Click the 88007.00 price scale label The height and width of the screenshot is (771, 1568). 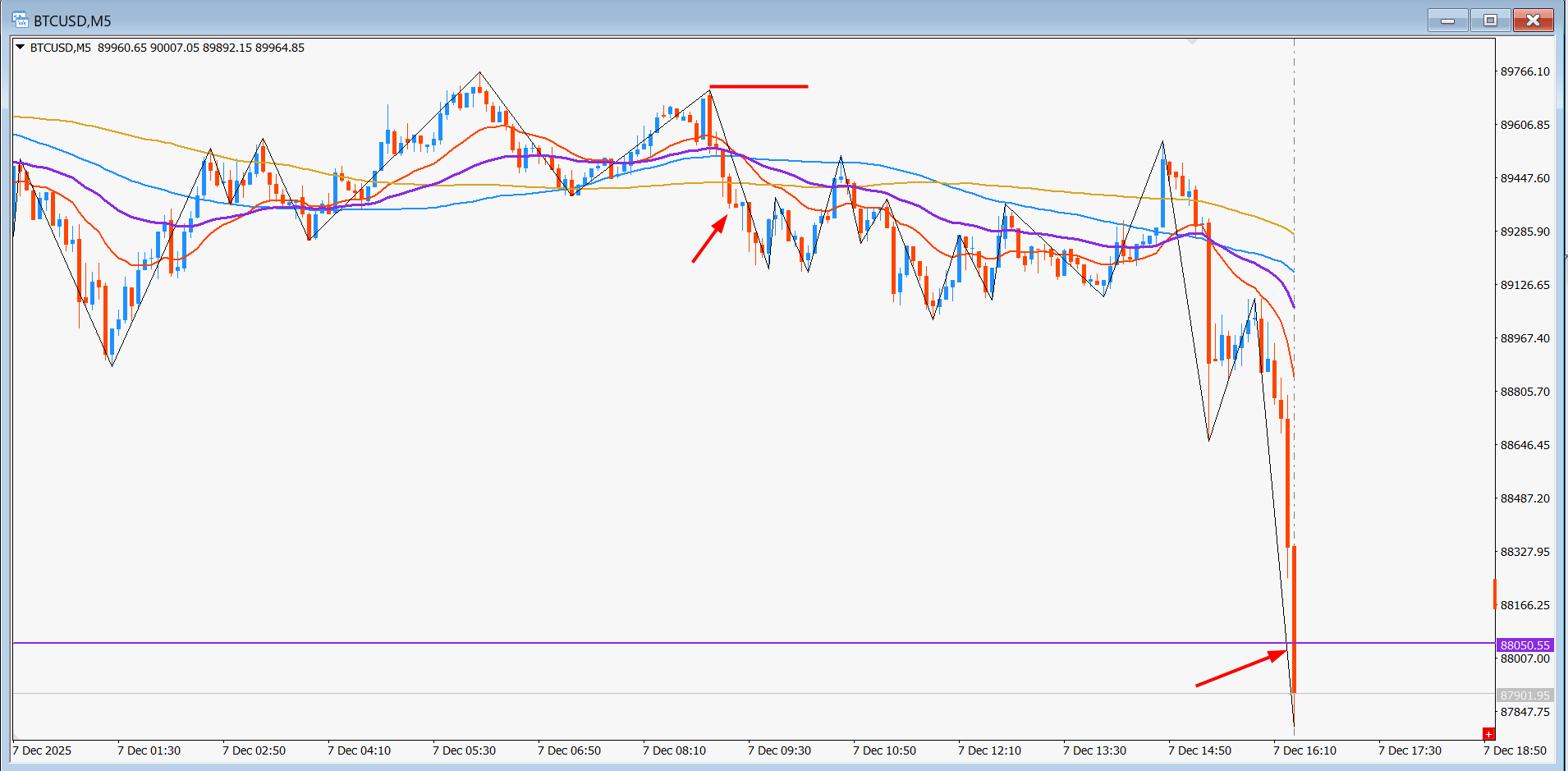point(1525,659)
